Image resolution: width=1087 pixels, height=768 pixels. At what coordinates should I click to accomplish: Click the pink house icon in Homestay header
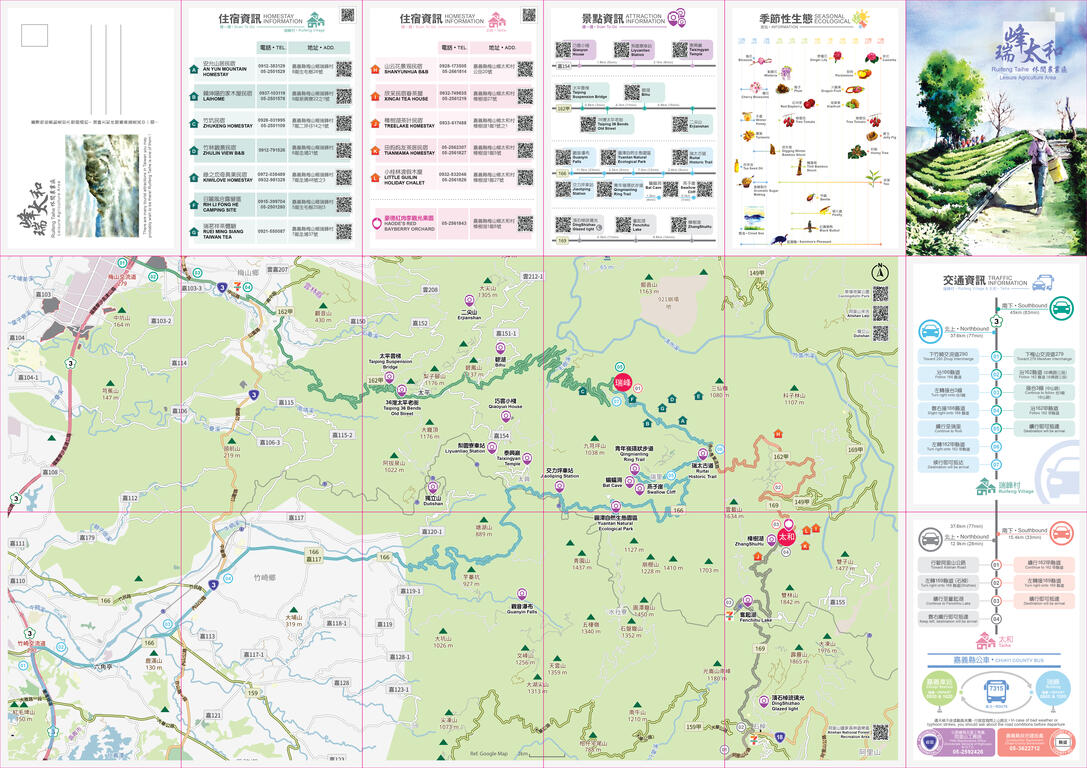tap(495, 21)
